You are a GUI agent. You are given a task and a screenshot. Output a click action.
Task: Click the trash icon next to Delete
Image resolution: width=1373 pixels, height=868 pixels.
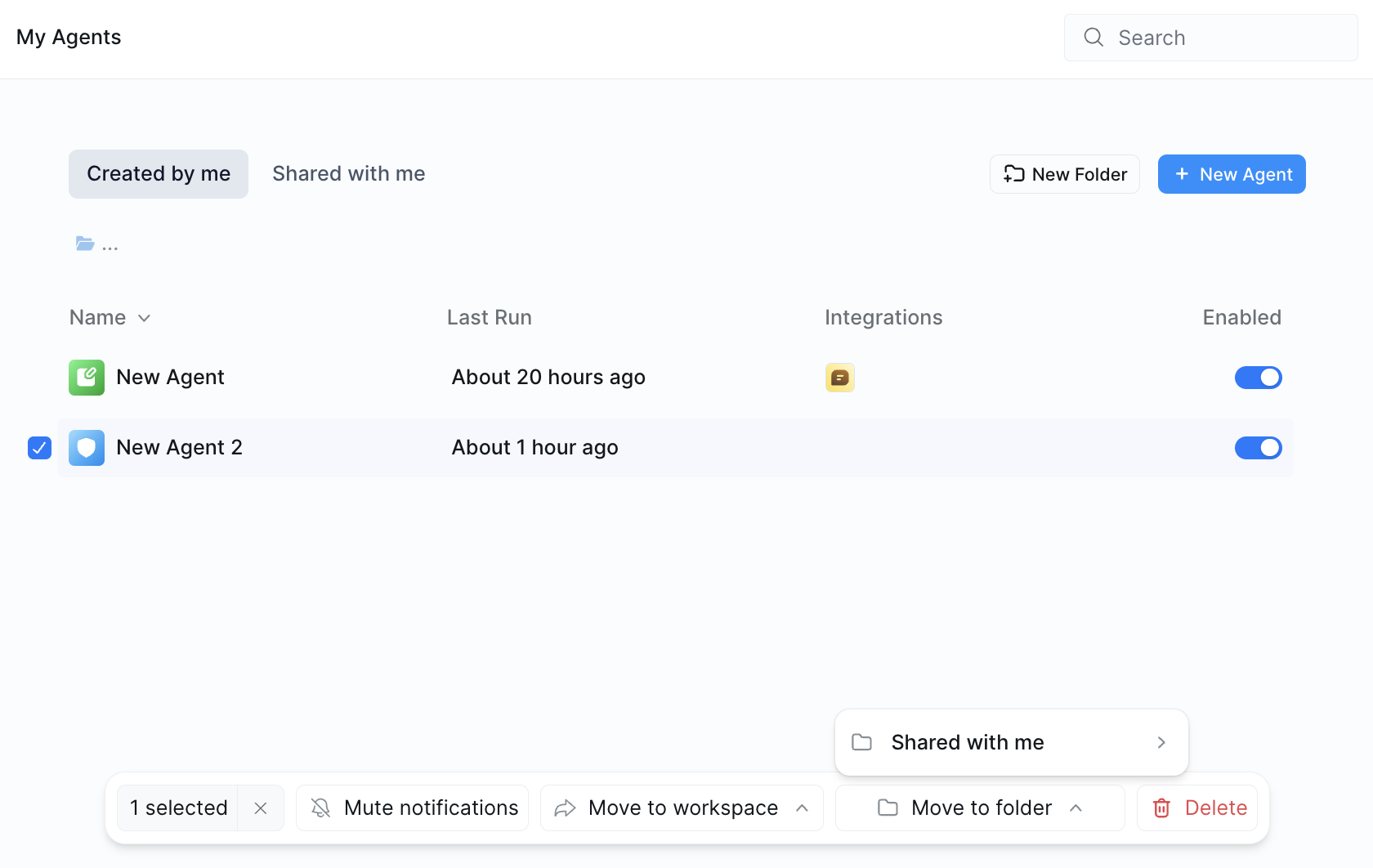click(1161, 808)
